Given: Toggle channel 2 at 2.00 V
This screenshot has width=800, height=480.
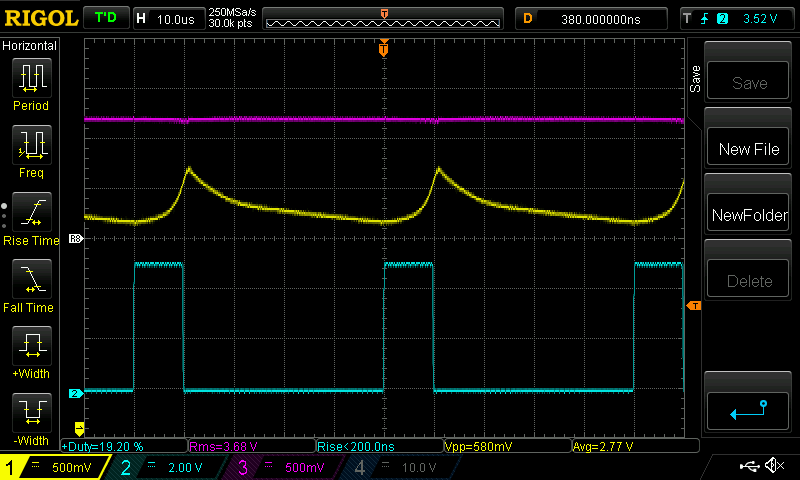Looking at the screenshot, I should pos(165,467).
